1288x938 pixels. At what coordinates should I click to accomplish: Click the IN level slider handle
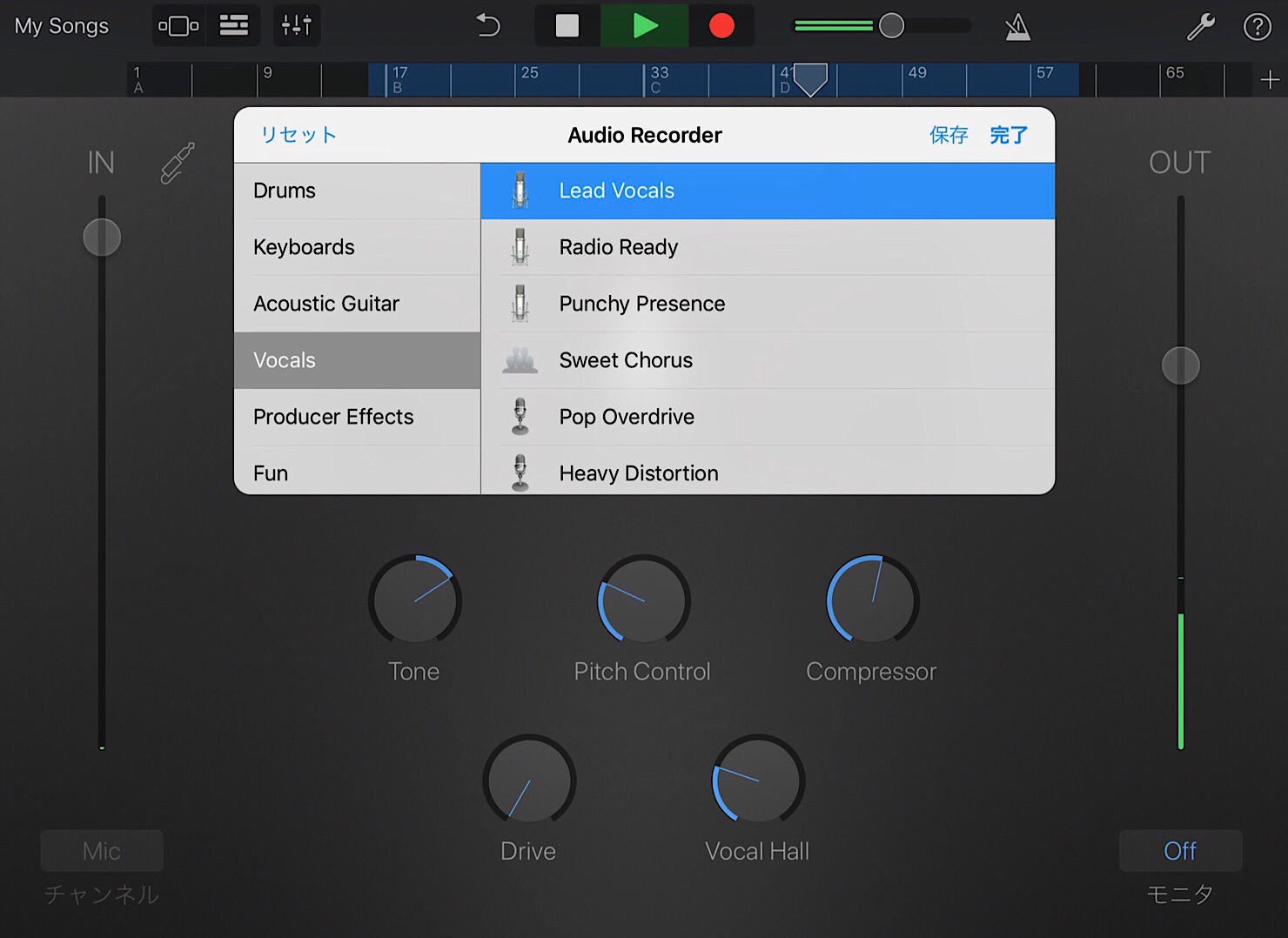102,238
